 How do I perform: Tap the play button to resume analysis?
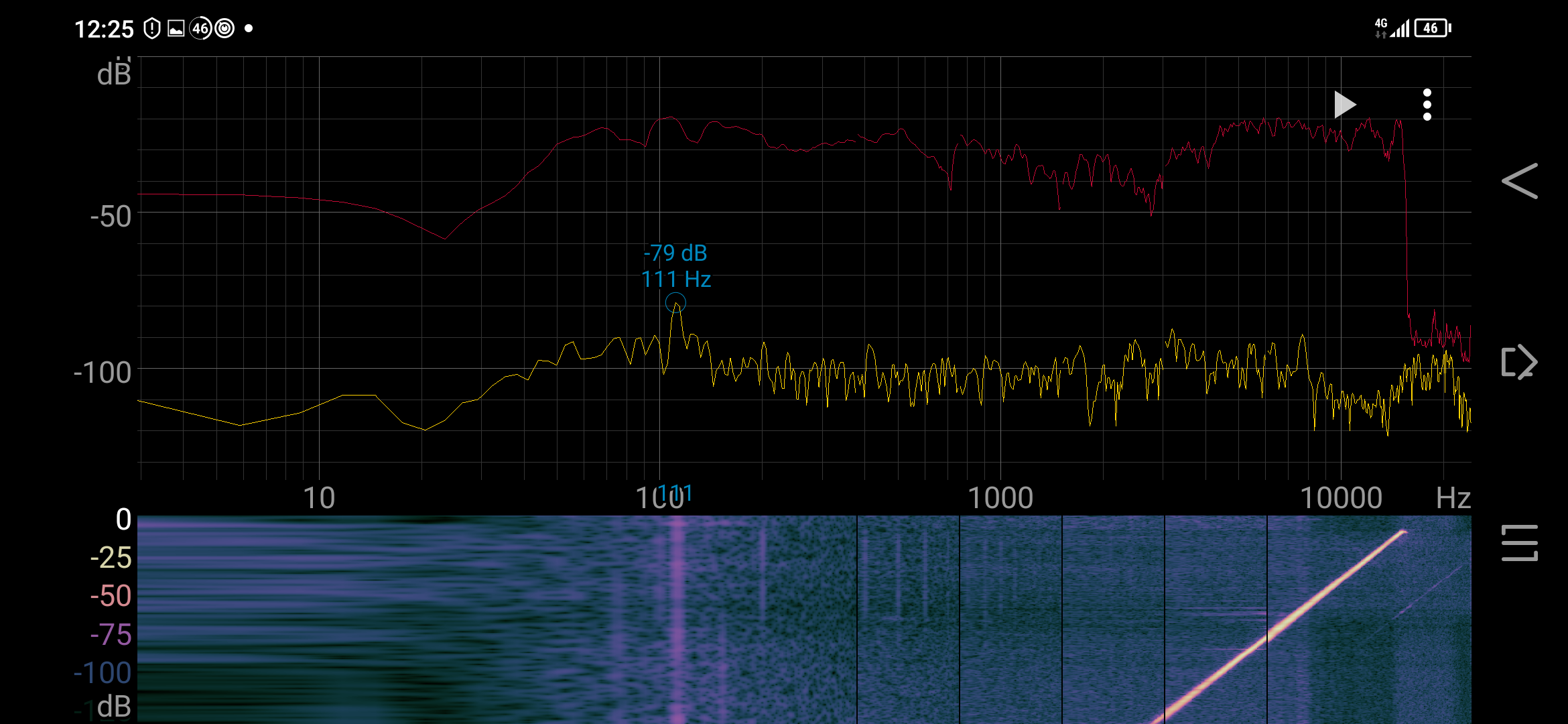[x=1345, y=105]
